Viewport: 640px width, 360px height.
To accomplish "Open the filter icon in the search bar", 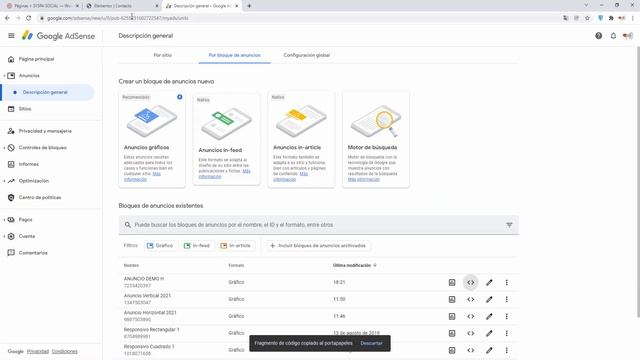I will pos(509,225).
